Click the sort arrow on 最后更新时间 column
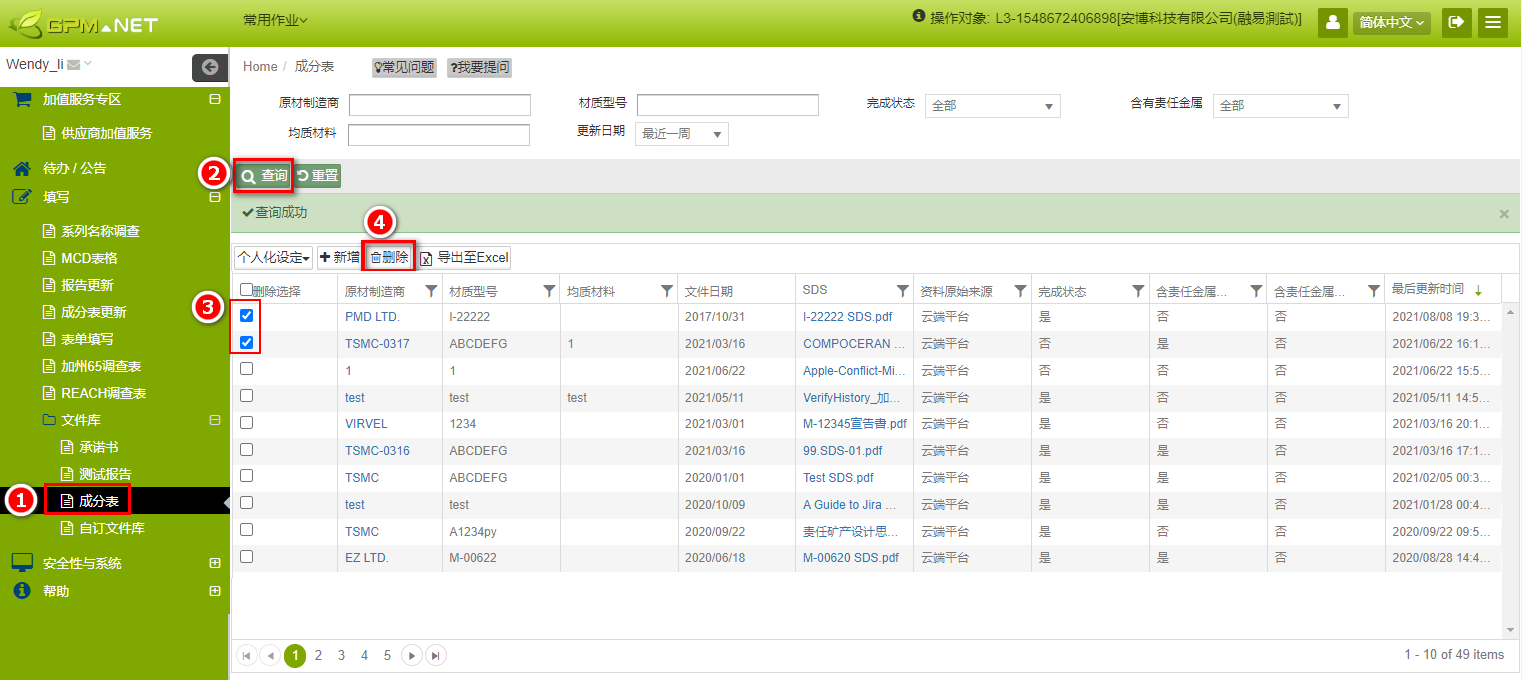 1478,291
